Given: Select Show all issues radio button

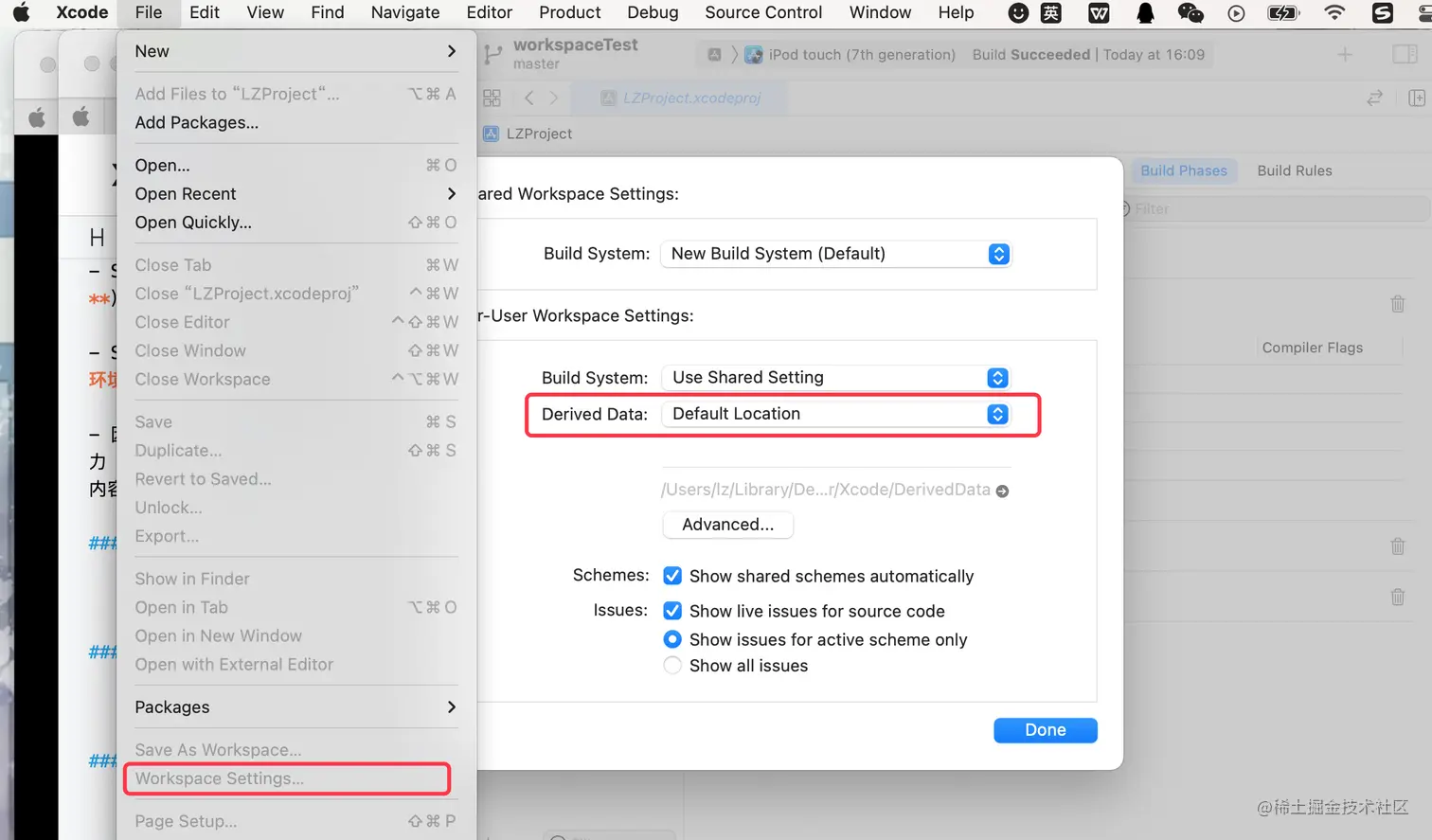Looking at the screenshot, I should coord(672,666).
